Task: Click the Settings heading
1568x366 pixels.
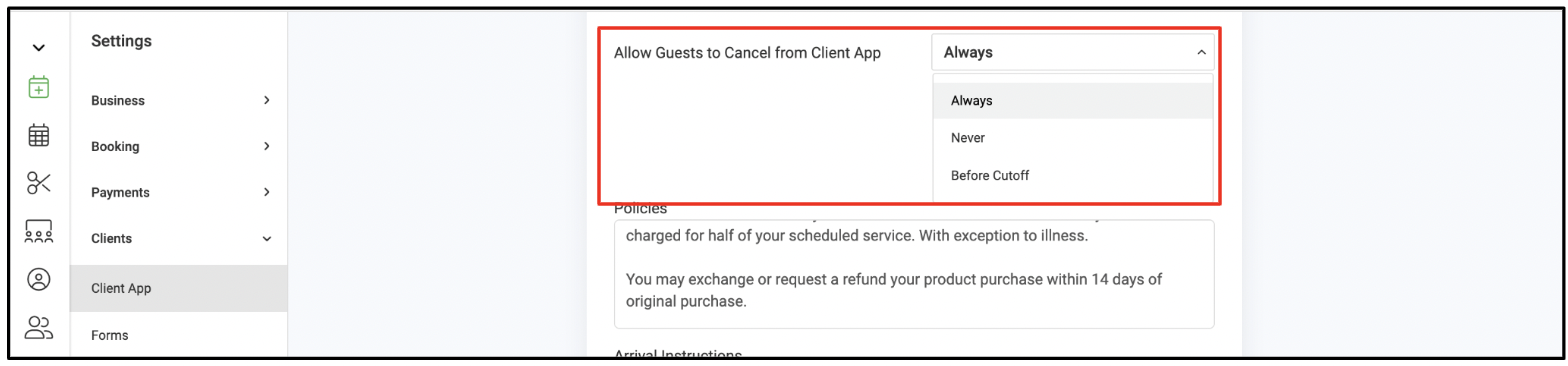Action: coord(121,41)
